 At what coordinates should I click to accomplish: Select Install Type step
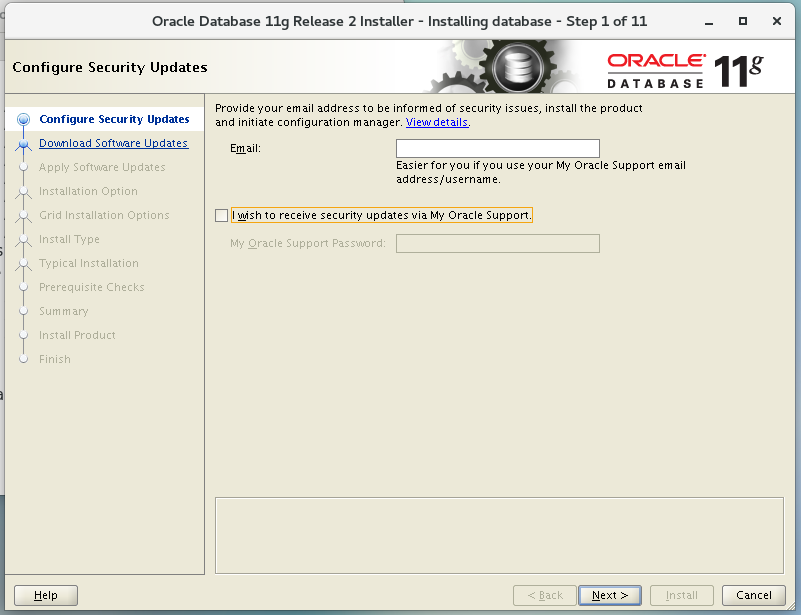(69, 240)
